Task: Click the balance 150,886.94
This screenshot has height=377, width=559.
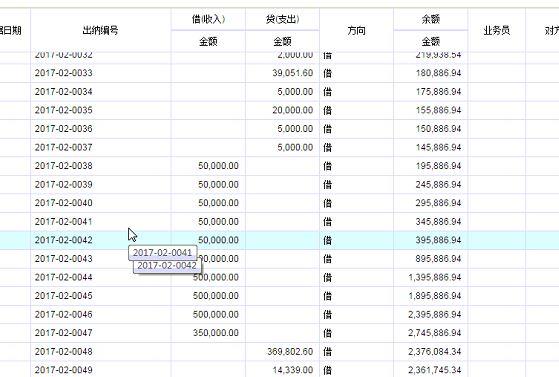Action: [x=439, y=129]
